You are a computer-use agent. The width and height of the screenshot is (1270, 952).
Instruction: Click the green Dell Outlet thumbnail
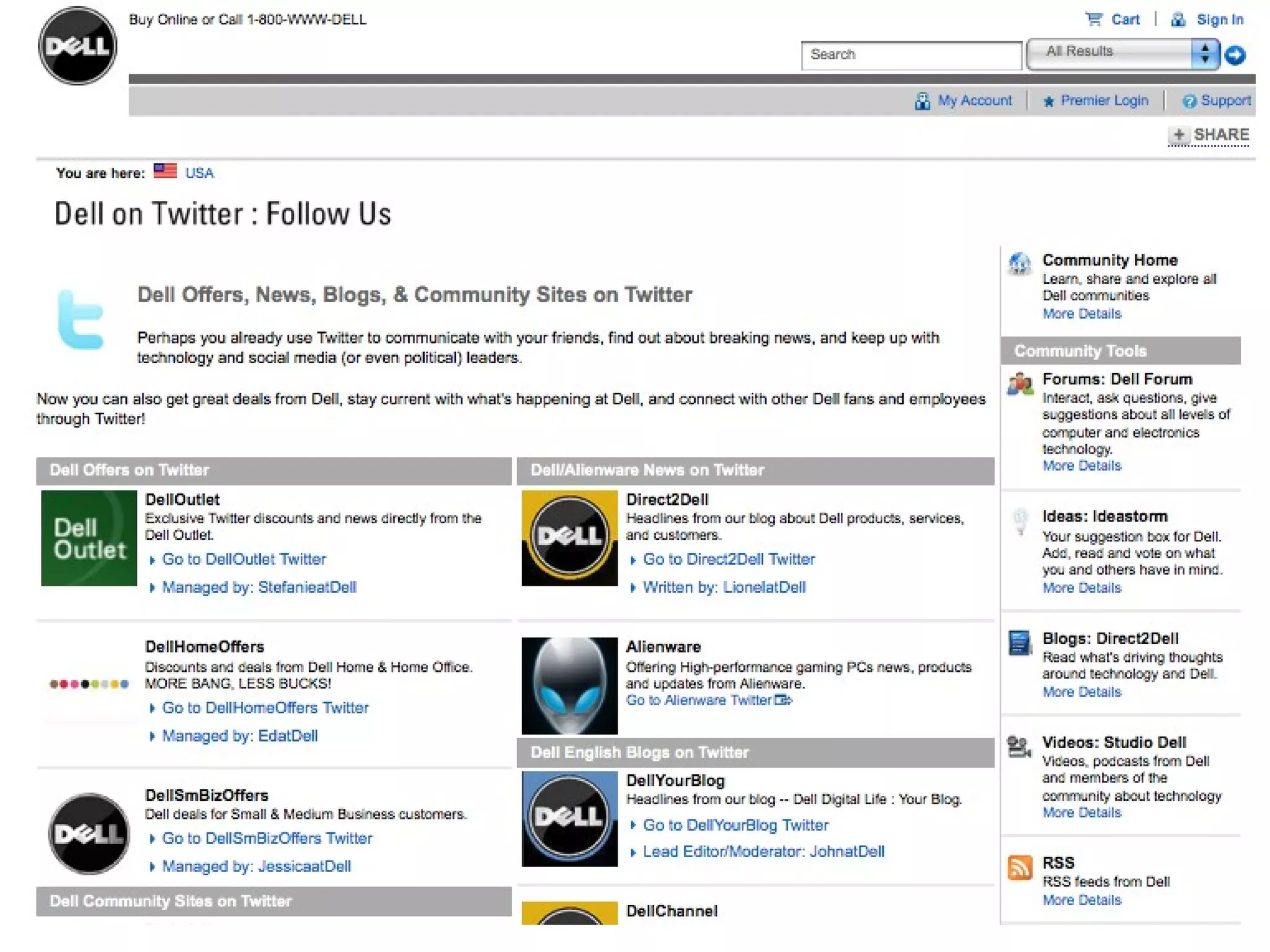coord(89,538)
